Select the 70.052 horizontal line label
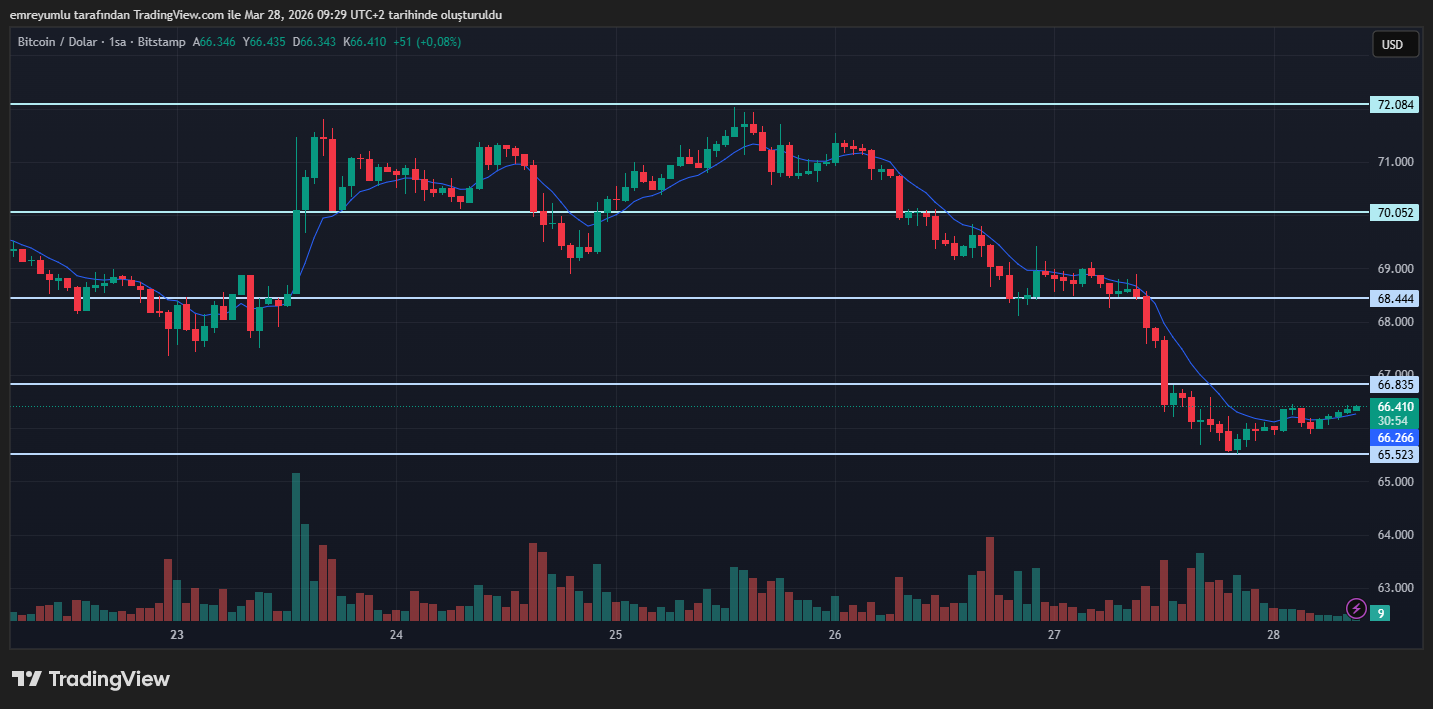1433x709 pixels. point(1395,212)
